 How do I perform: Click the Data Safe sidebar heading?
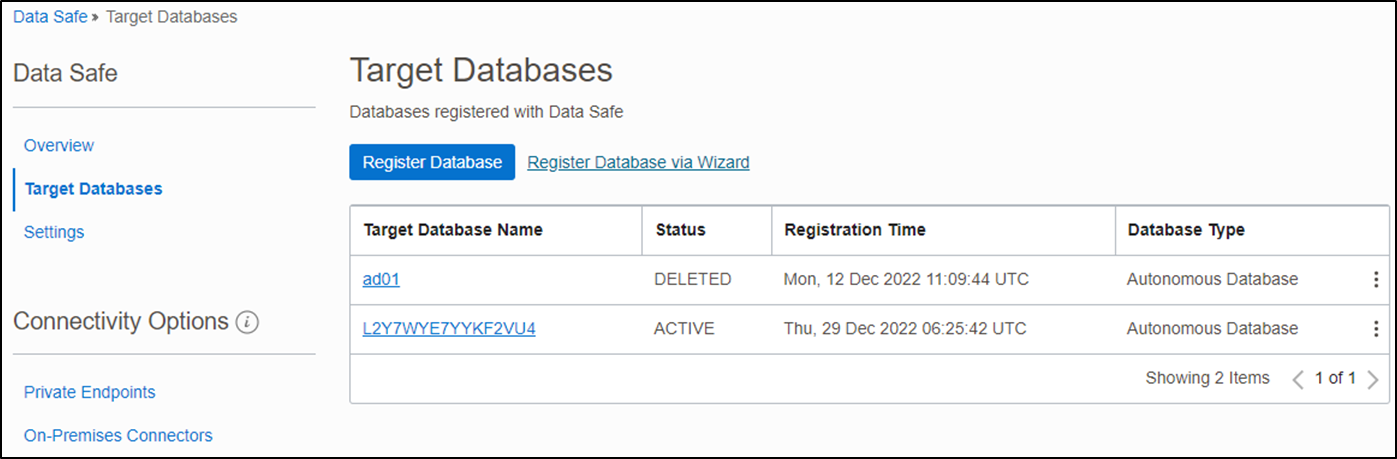coord(65,73)
